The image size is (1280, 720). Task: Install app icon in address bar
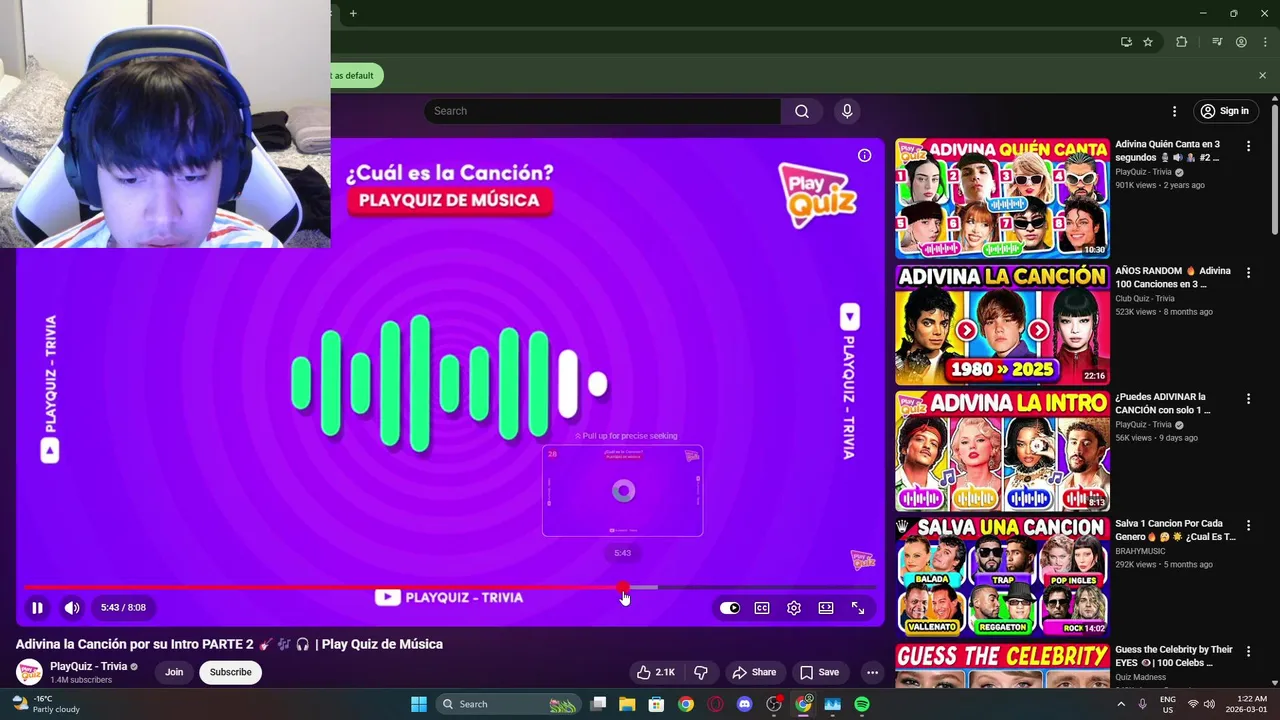coord(1126,42)
